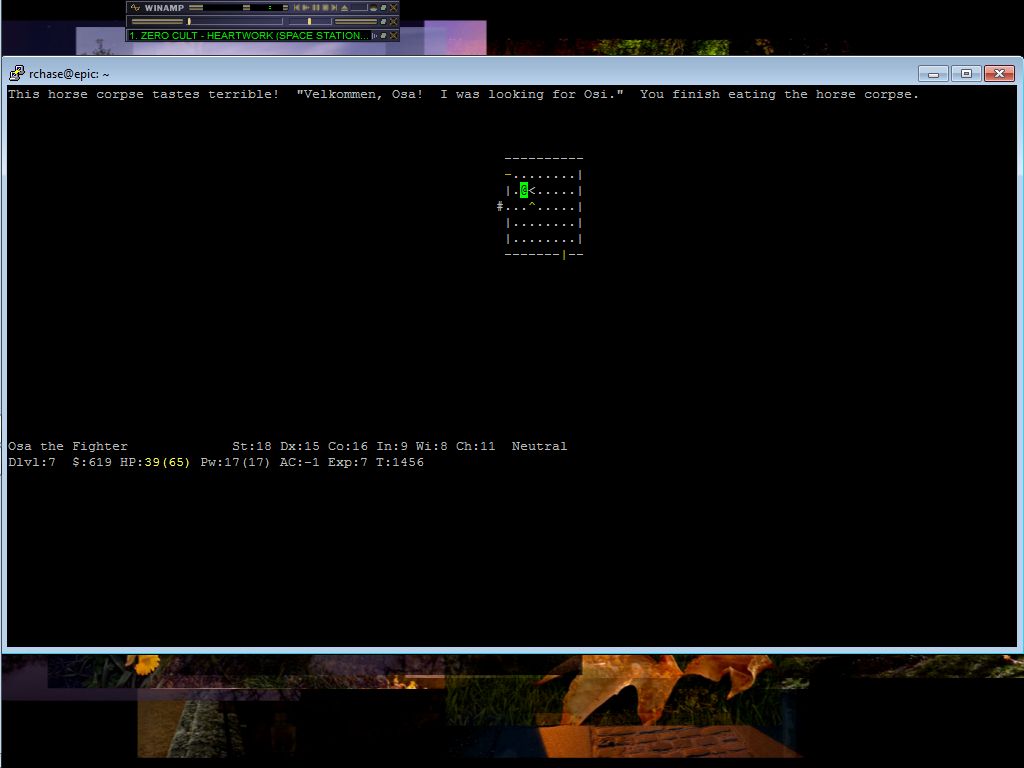The width and height of the screenshot is (1024, 768).
Task: Click the lightning bolt logo on Winamp's title bar
Action: pos(133,7)
